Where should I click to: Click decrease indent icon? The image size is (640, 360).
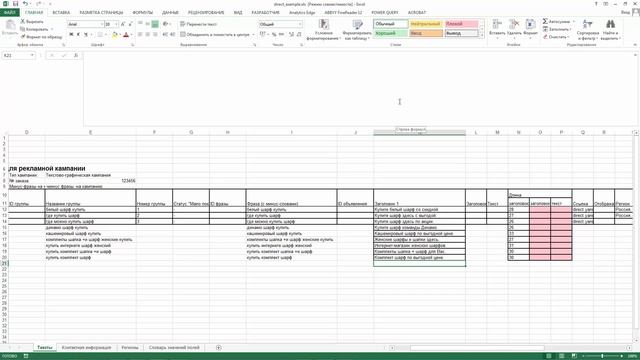pos(165,35)
